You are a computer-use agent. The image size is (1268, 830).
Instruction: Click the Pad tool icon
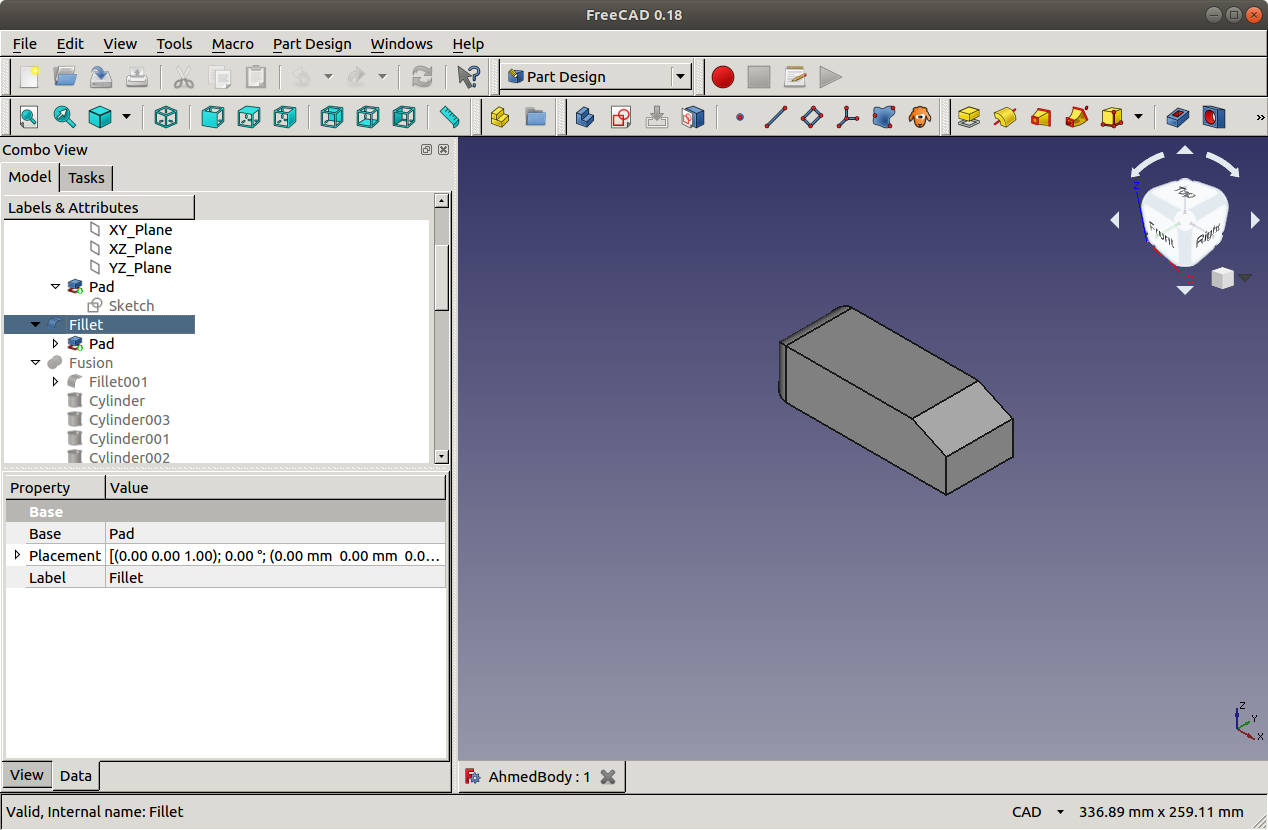pyautogui.click(x=968, y=117)
